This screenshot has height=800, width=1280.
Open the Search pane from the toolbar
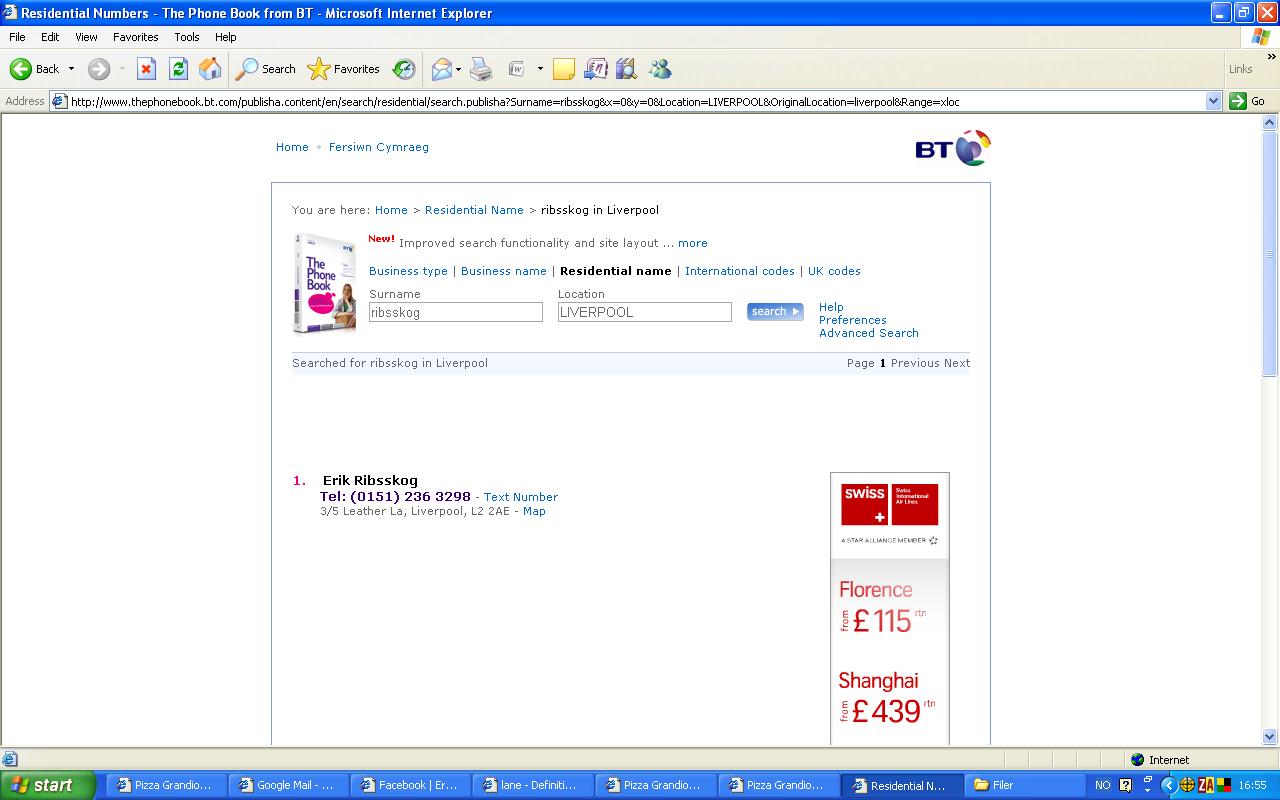[x=265, y=69]
